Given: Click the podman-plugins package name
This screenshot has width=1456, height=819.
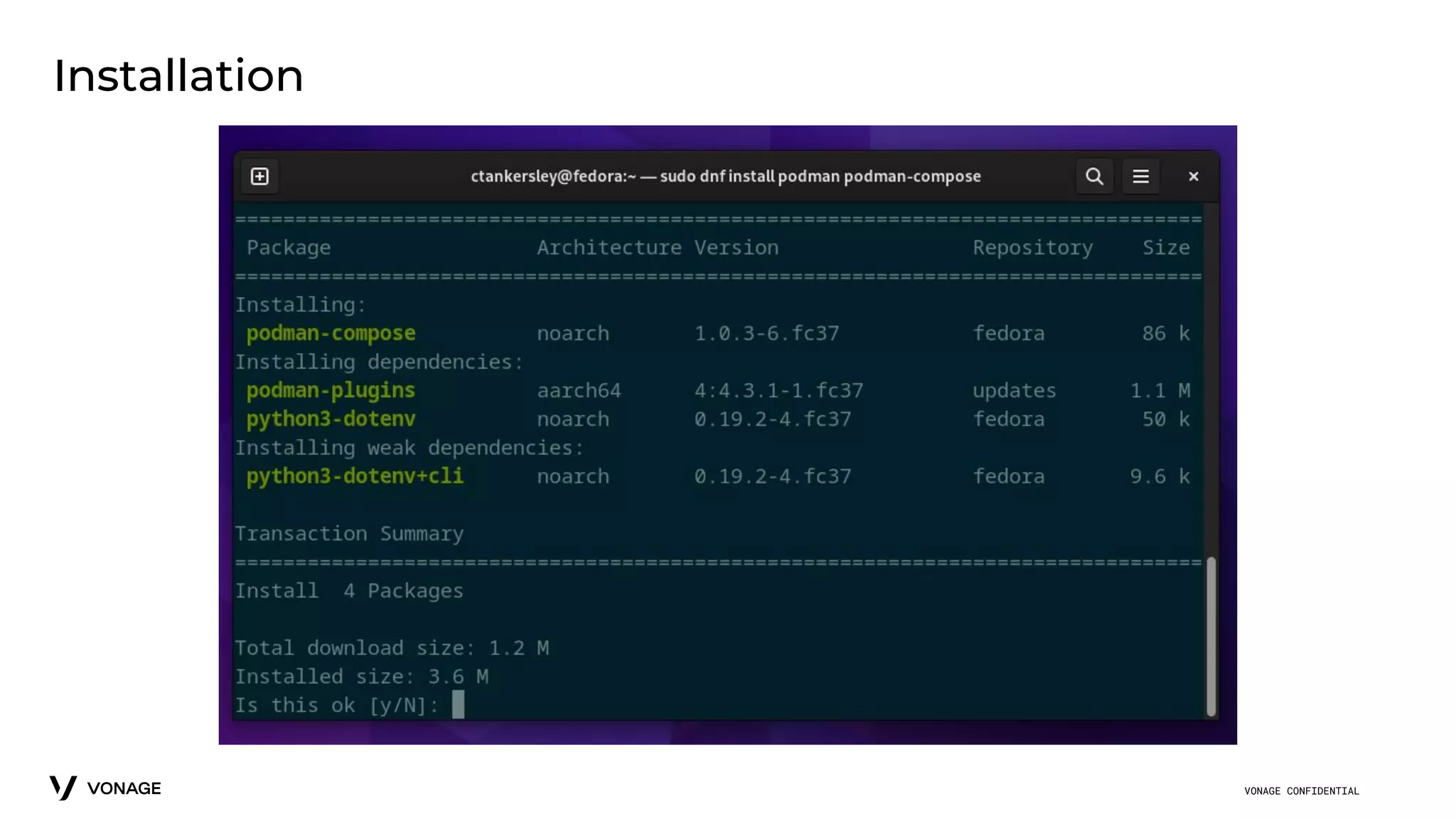Looking at the screenshot, I should click(x=331, y=390).
